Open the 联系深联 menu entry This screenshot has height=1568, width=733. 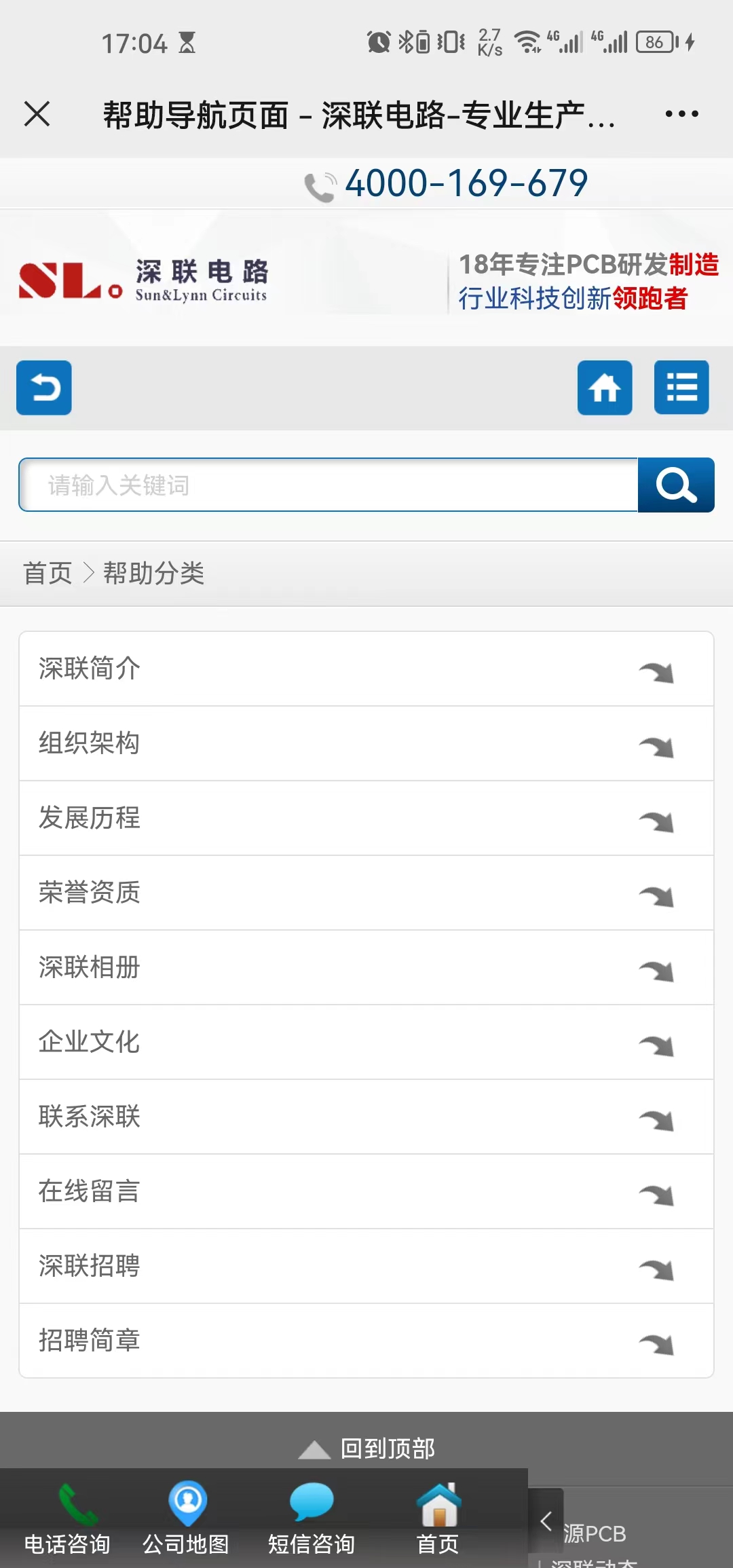(90, 1117)
